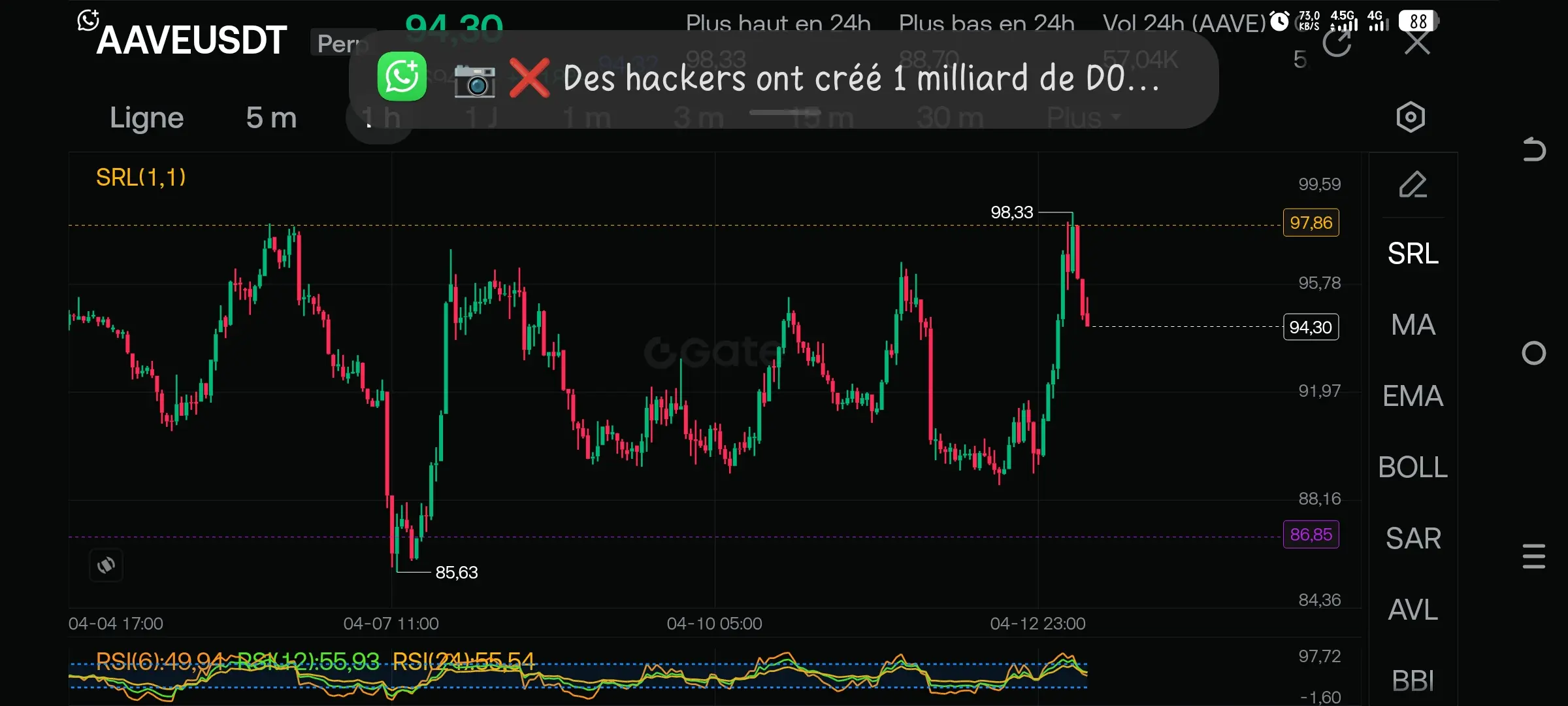Enable the SAR indicator

coord(1413,539)
